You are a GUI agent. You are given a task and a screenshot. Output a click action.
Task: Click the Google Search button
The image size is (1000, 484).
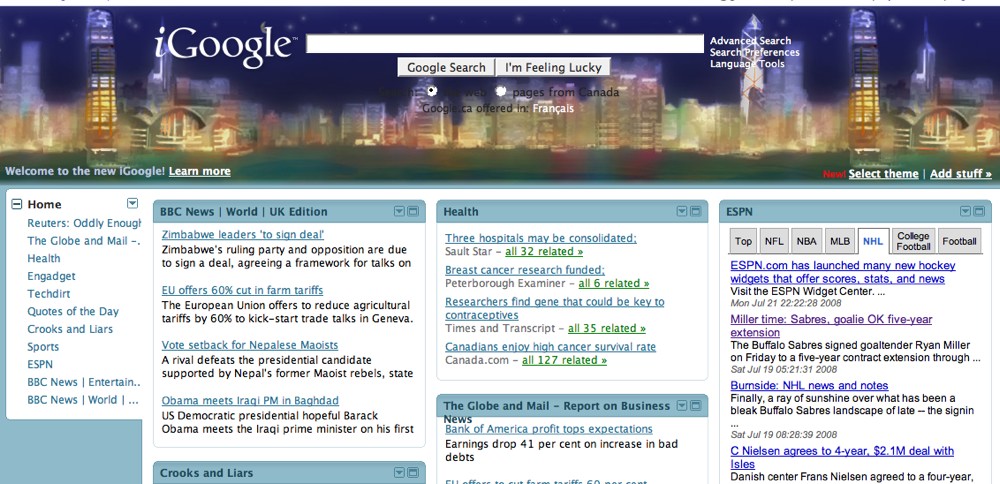446,68
